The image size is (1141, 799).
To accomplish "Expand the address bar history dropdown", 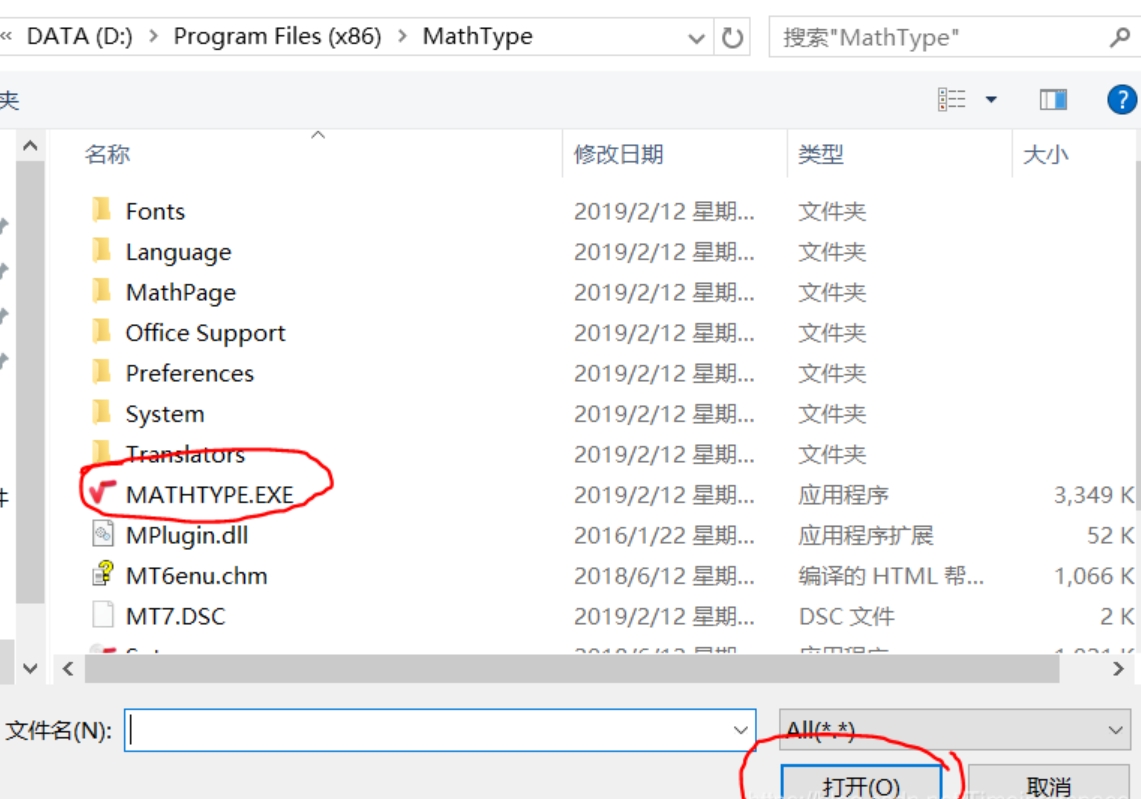I will 696,38.
